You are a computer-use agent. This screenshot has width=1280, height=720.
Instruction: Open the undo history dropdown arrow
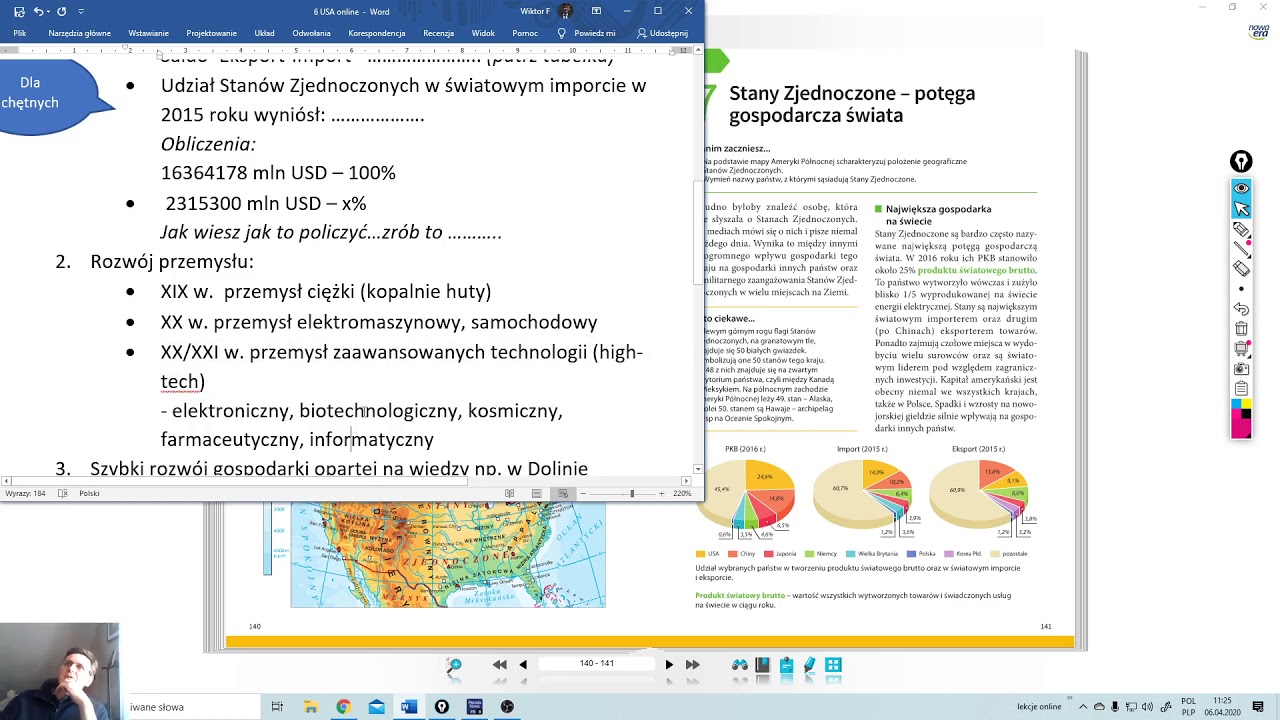pyautogui.click(x=50, y=12)
